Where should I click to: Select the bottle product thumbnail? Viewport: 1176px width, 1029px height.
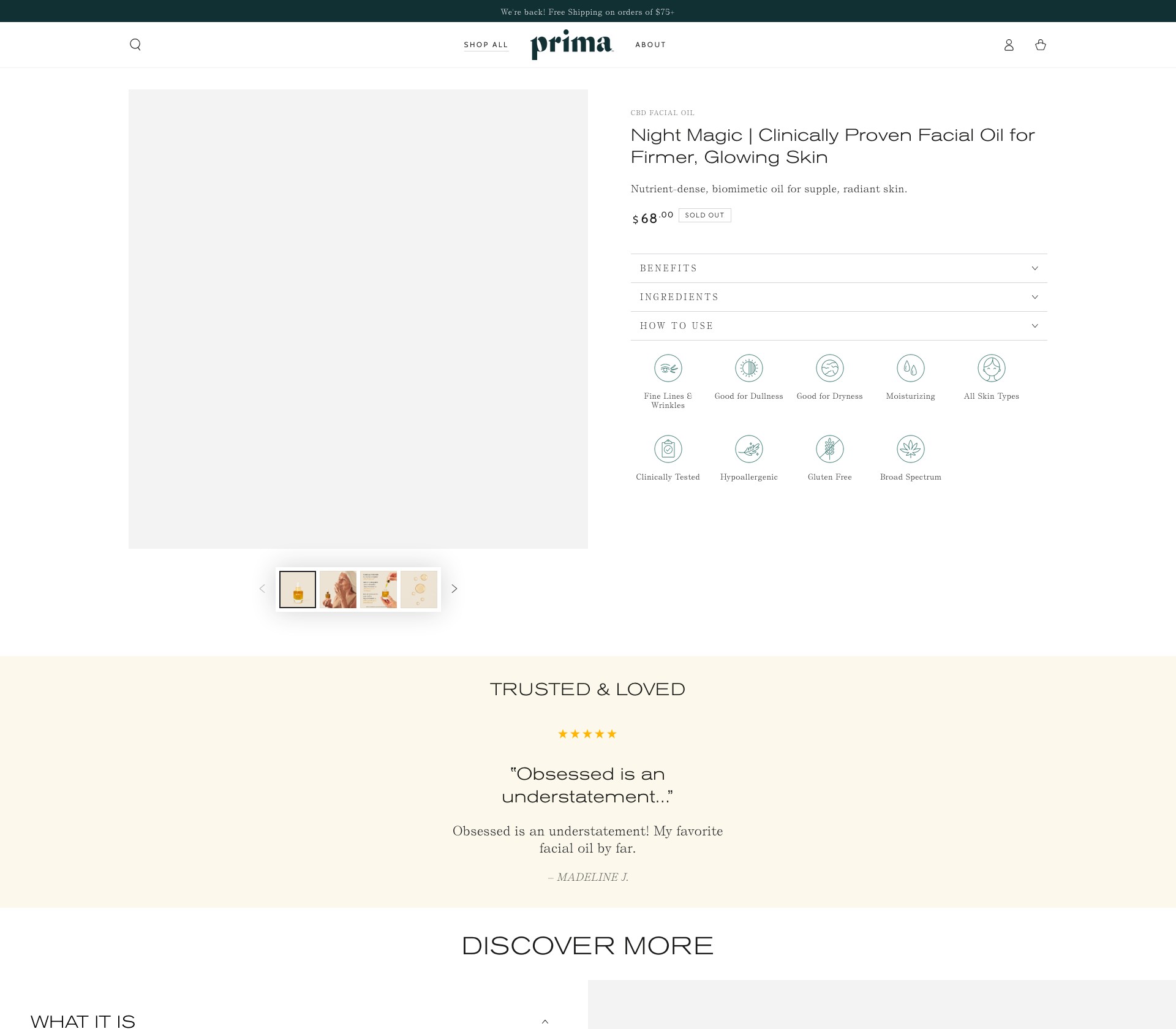(298, 589)
